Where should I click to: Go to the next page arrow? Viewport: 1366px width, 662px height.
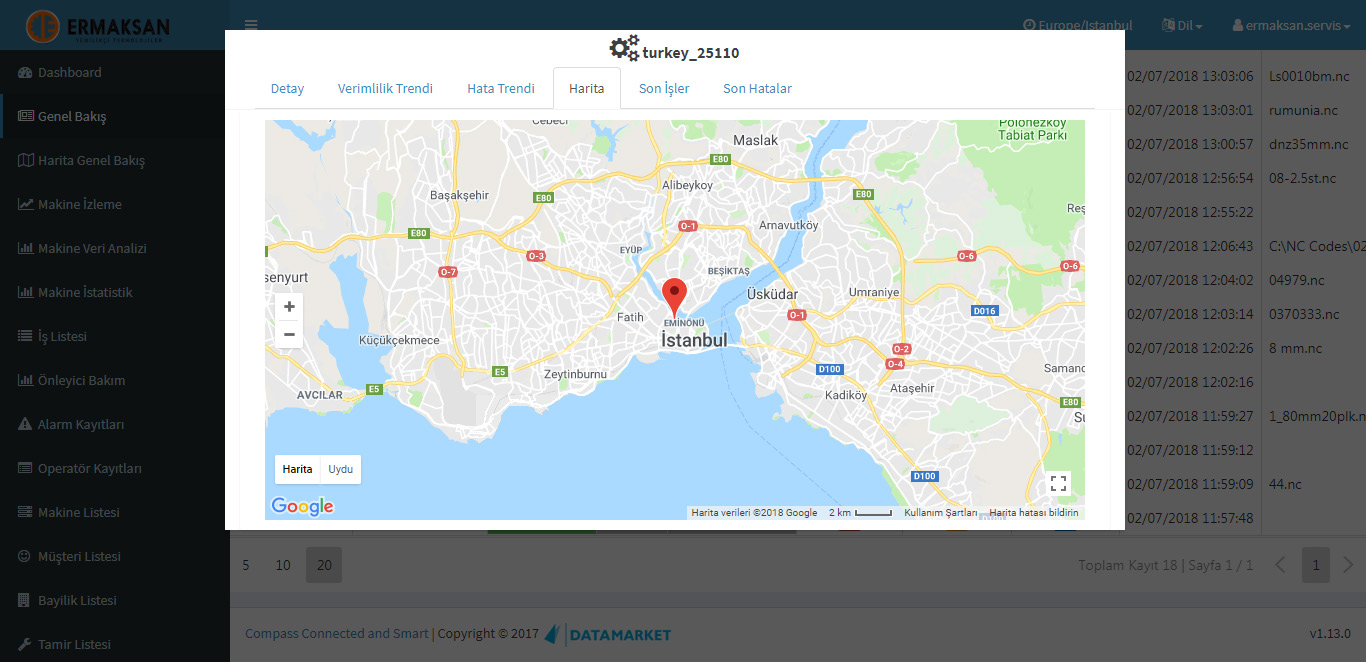1348,565
